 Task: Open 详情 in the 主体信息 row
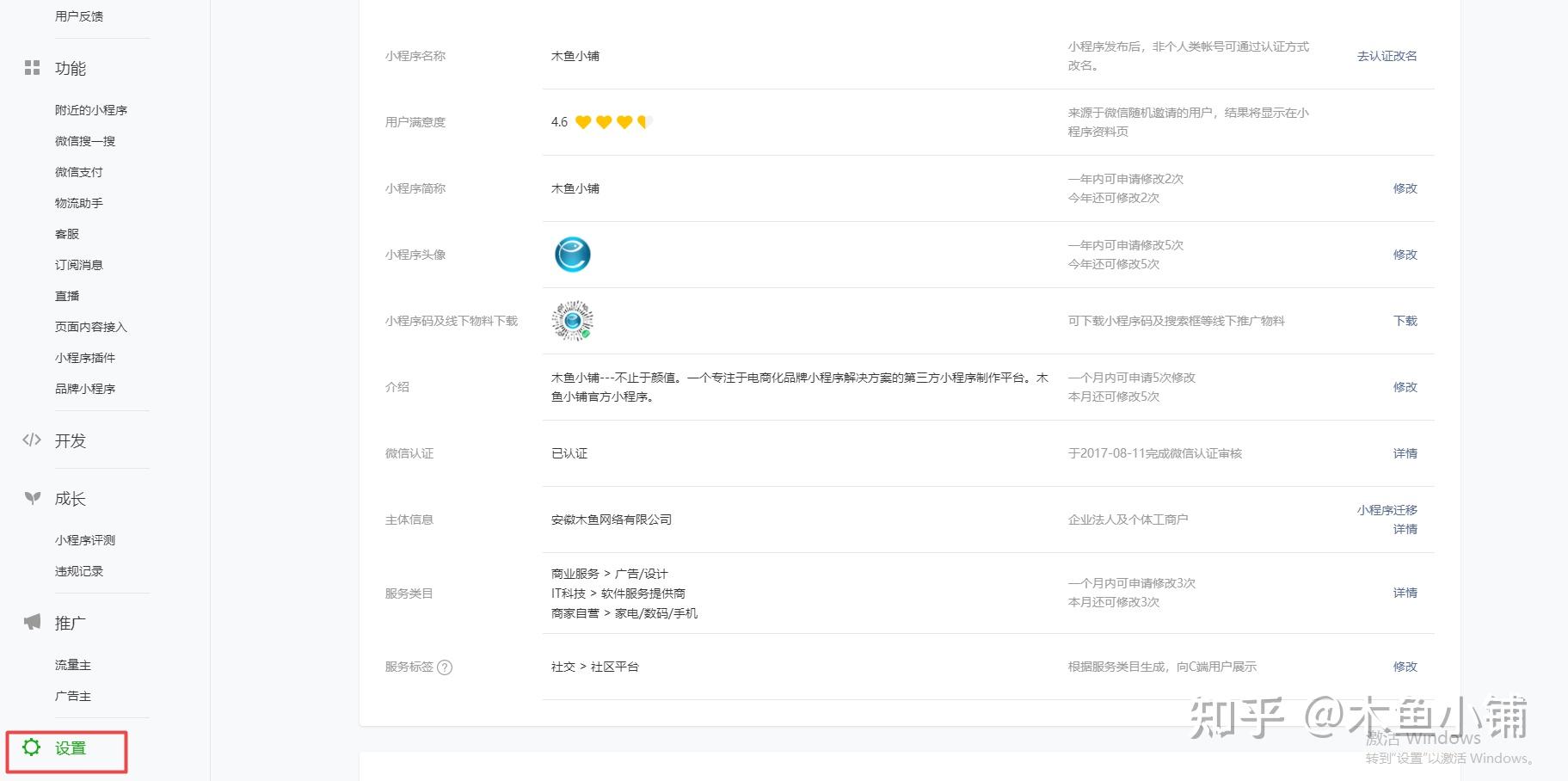point(1405,529)
